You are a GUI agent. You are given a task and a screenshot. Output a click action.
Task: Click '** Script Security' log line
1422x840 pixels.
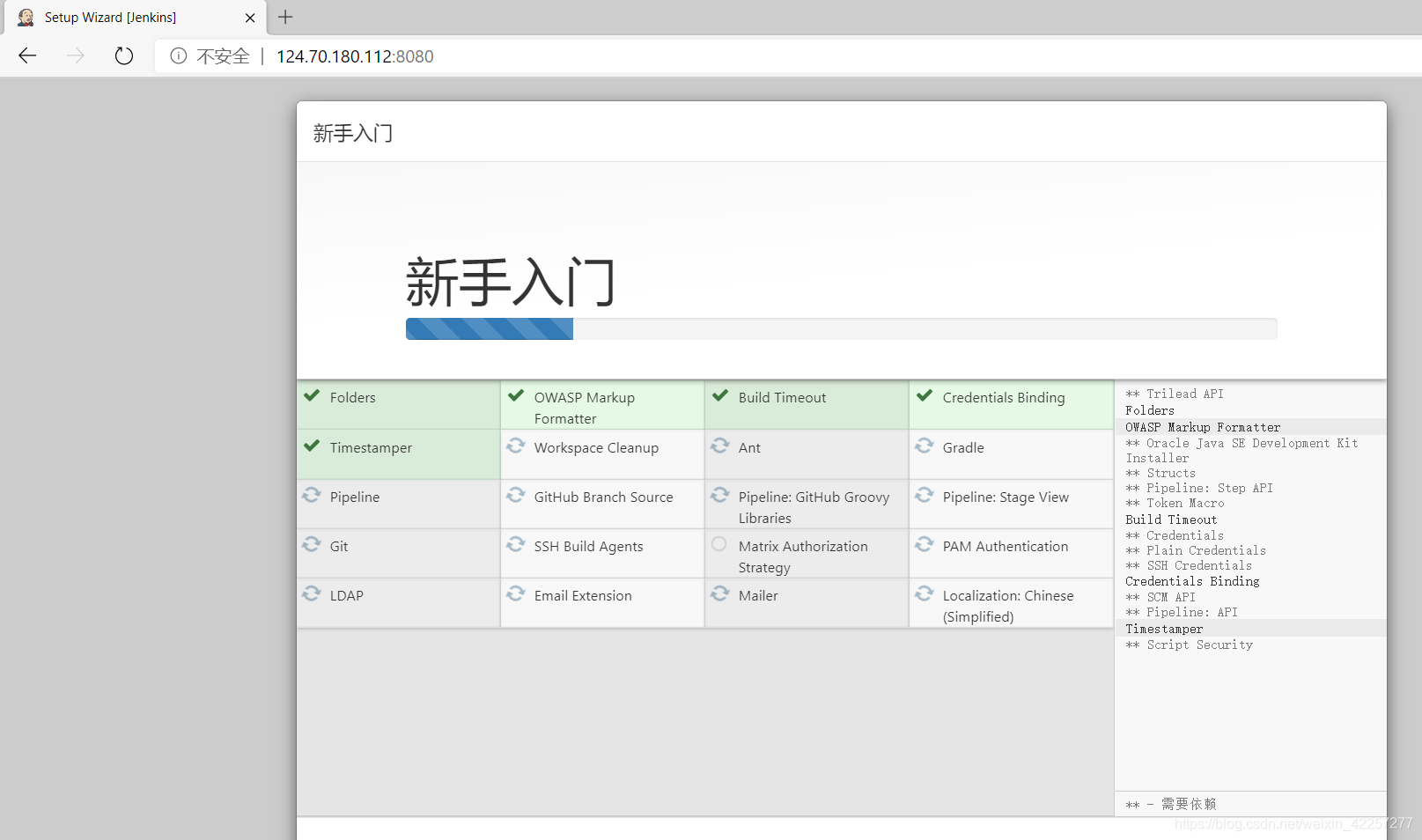(1189, 645)
